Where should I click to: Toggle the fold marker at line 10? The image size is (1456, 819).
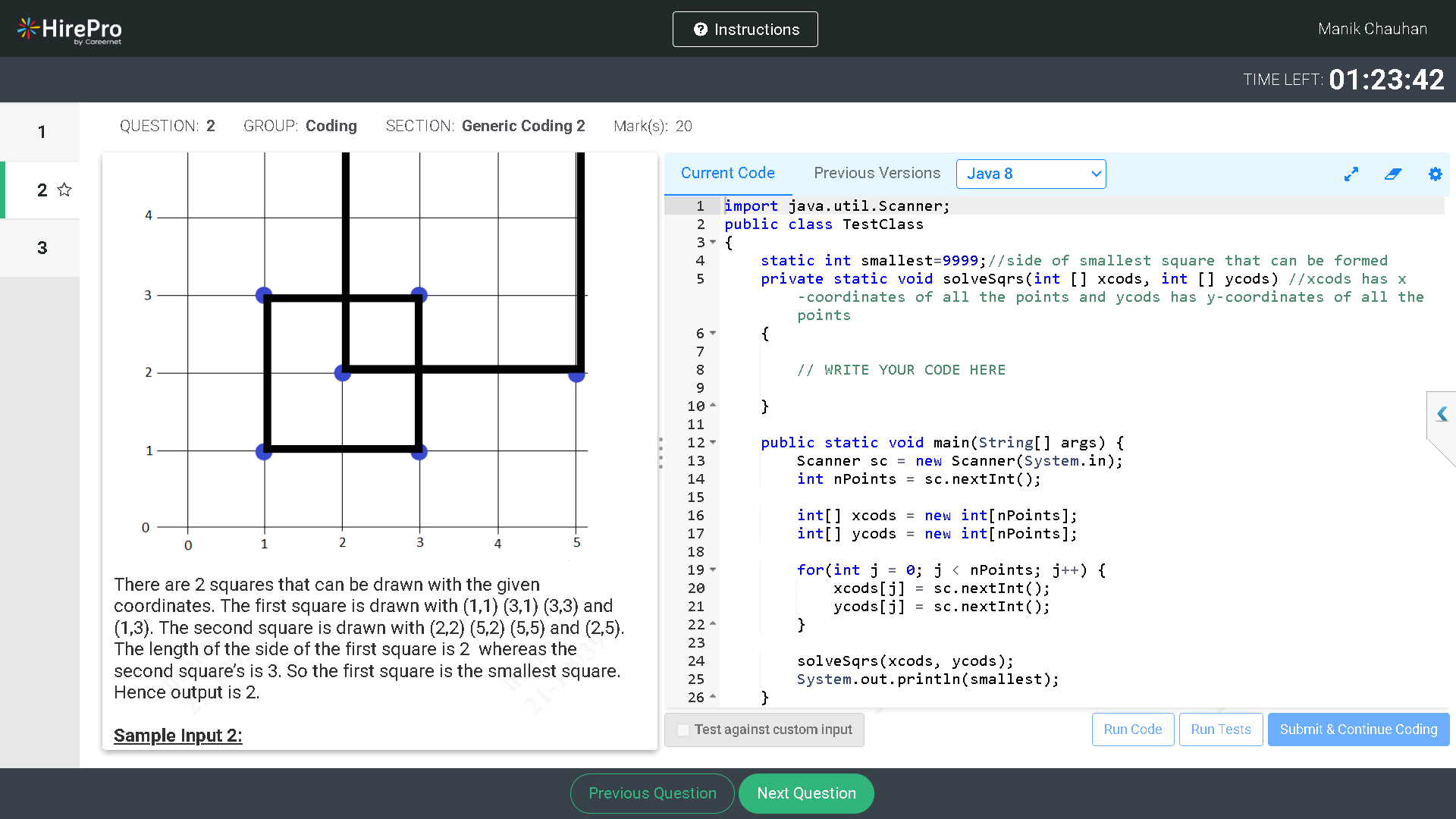click(x=713, y=406)
